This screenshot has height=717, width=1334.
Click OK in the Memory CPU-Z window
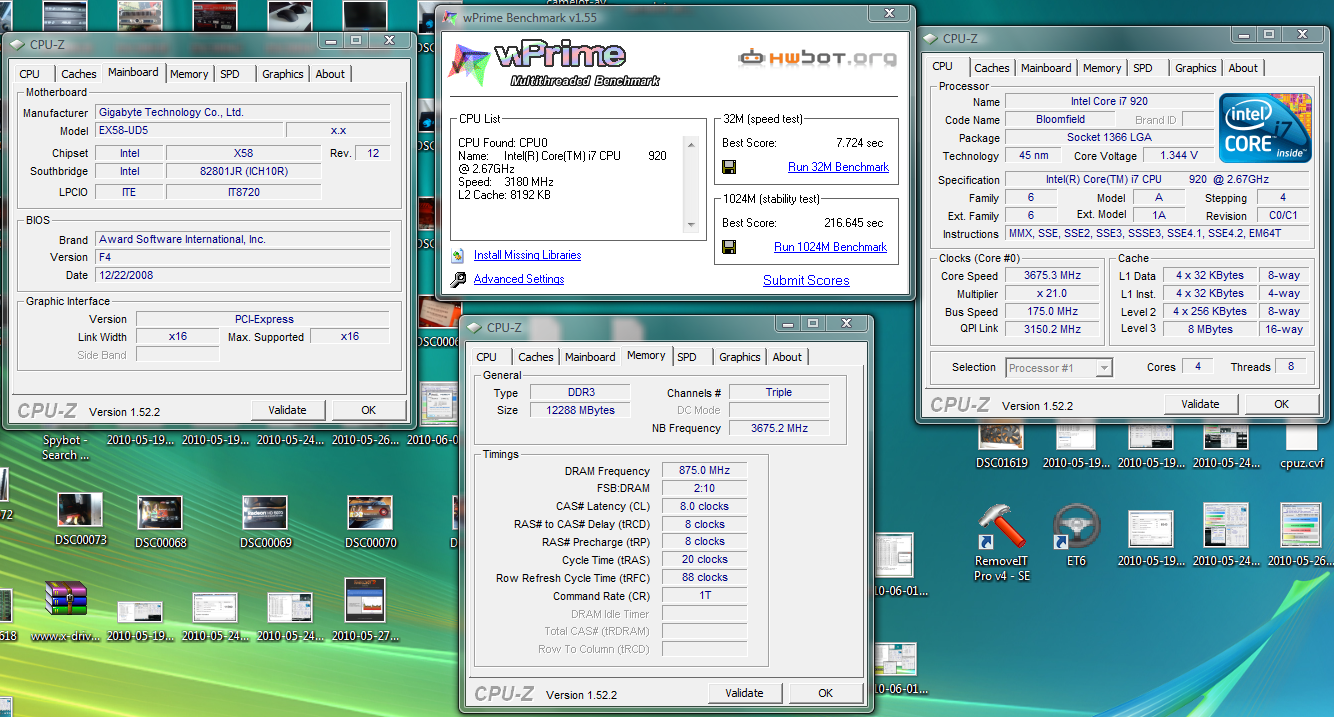826,693
